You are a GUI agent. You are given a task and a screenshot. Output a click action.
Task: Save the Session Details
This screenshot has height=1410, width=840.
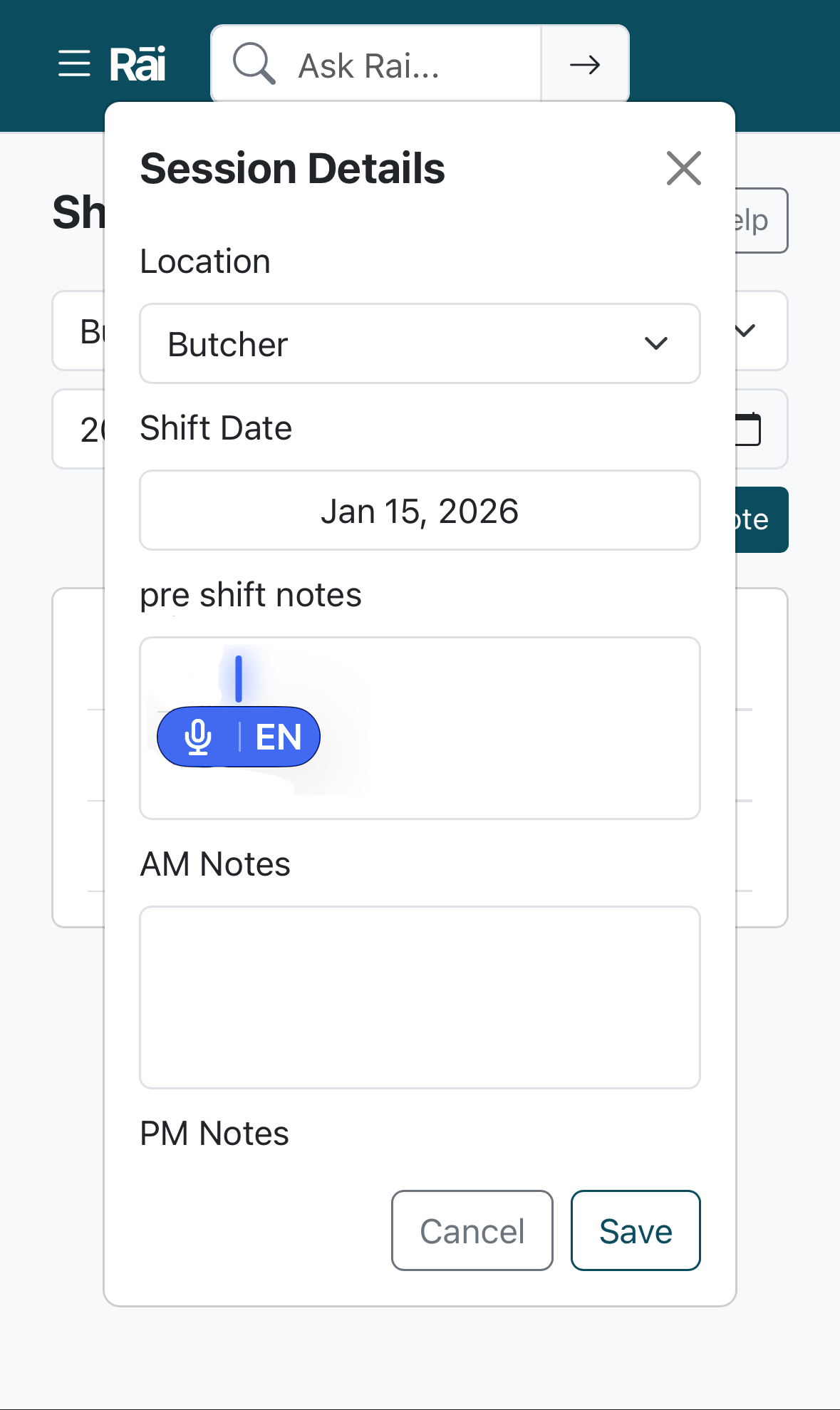click(635, 1230)
